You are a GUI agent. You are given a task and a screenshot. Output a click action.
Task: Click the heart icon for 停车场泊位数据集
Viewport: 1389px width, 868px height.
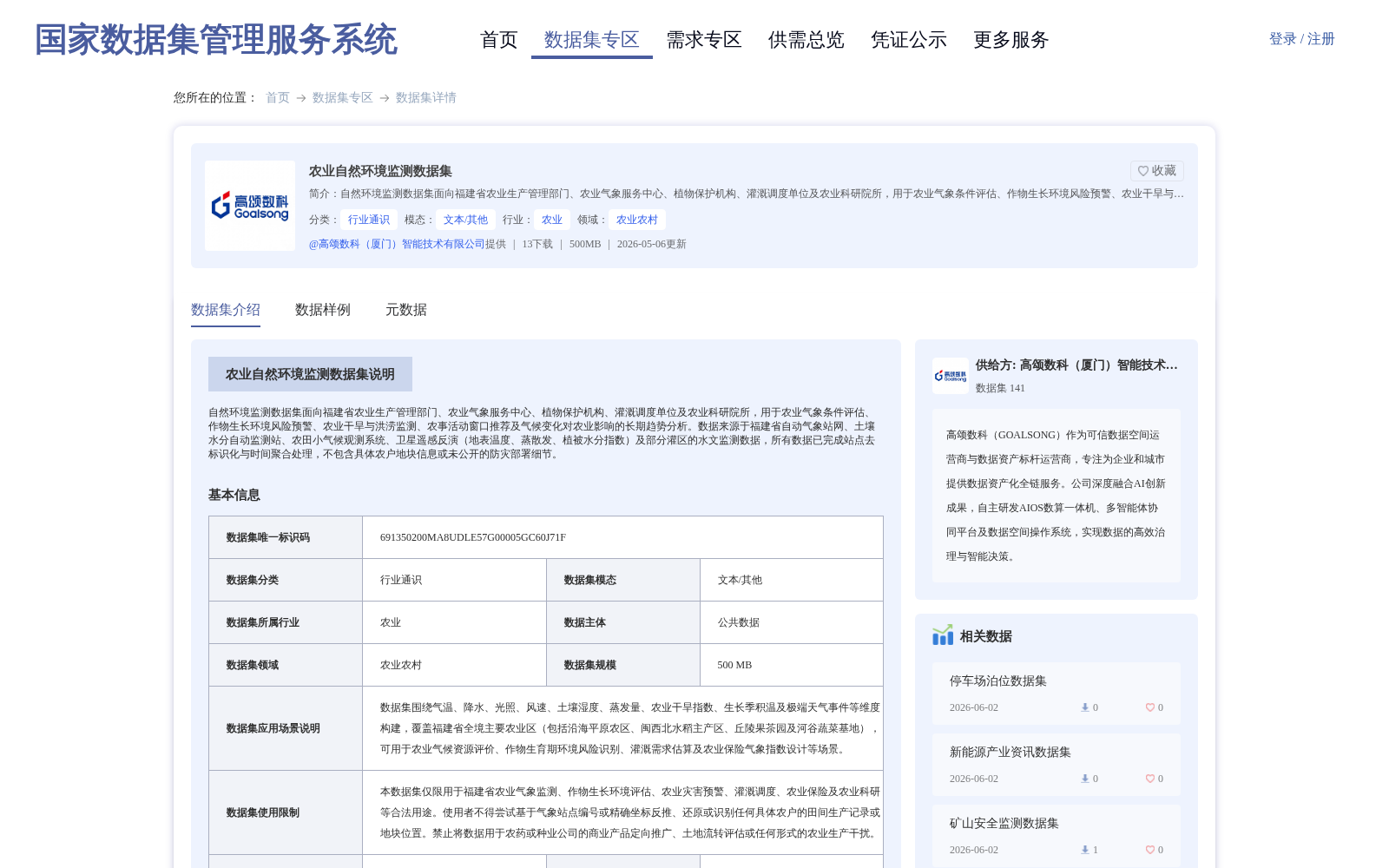pos(1149,707)
